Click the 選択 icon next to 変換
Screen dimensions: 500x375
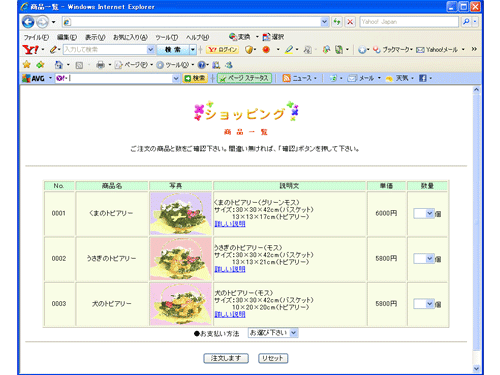[266, 37]
